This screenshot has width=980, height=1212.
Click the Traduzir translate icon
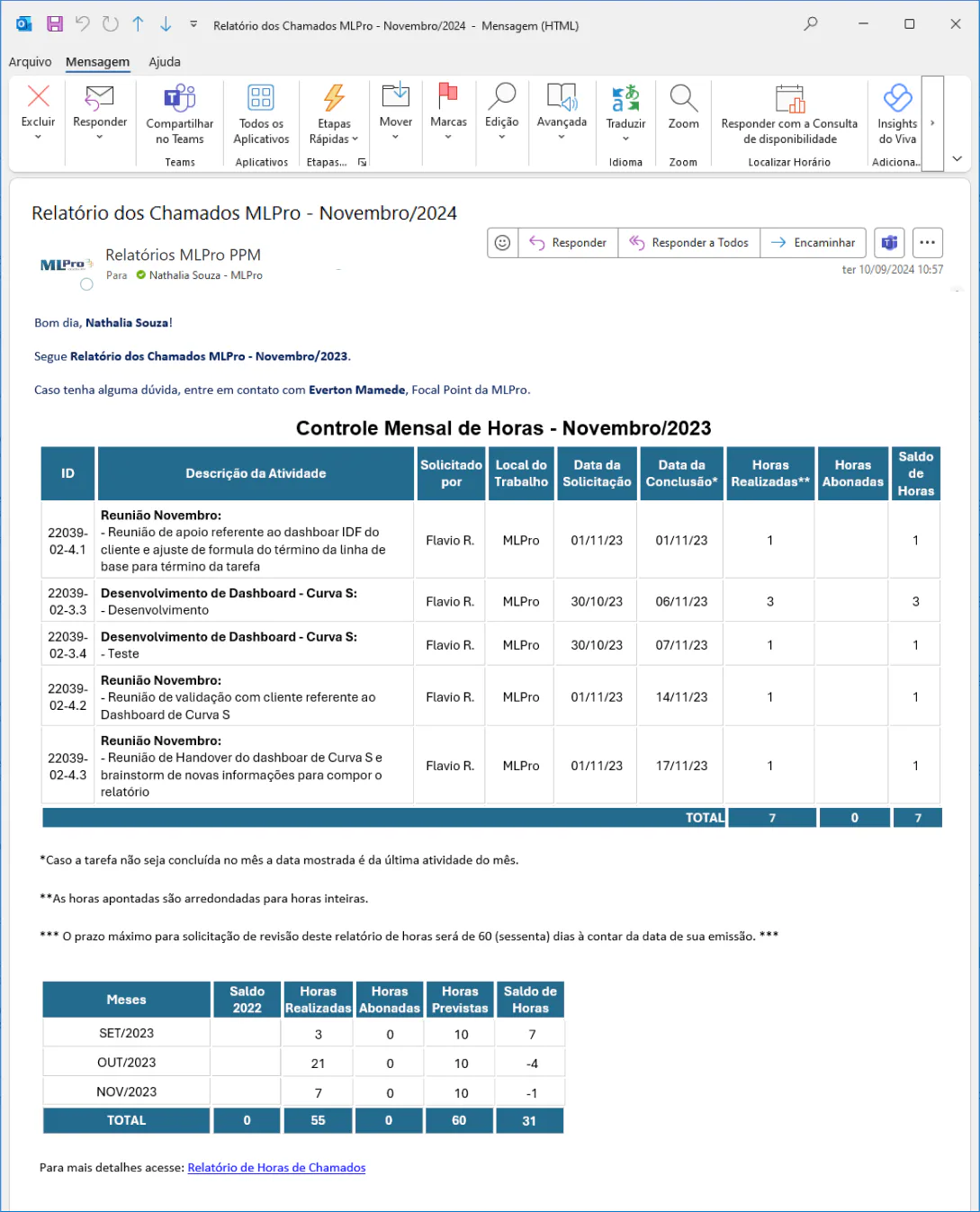click(x=625, y=97)
